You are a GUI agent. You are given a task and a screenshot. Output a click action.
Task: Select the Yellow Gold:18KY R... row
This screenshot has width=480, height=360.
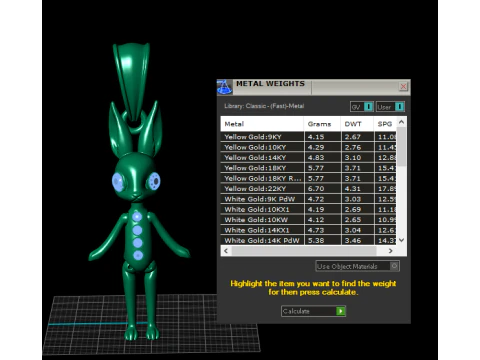pos(308,178)
